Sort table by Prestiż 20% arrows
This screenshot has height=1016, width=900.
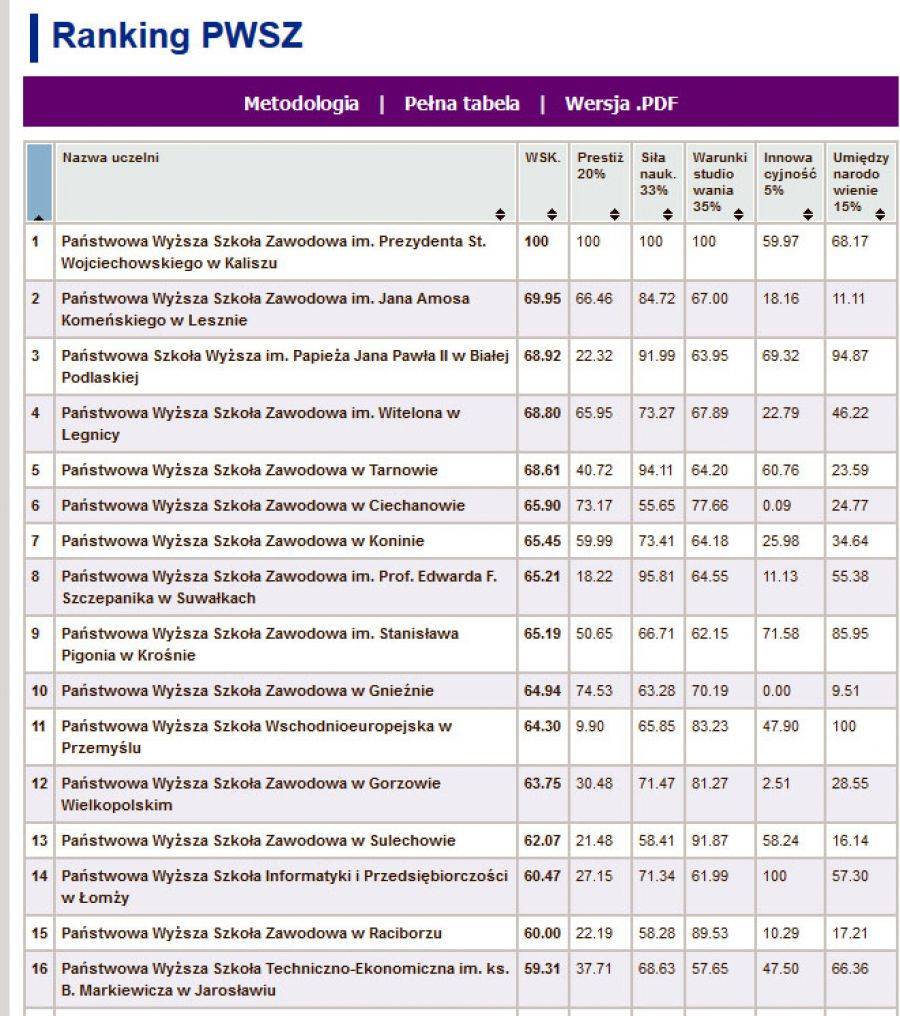(614, 214)
